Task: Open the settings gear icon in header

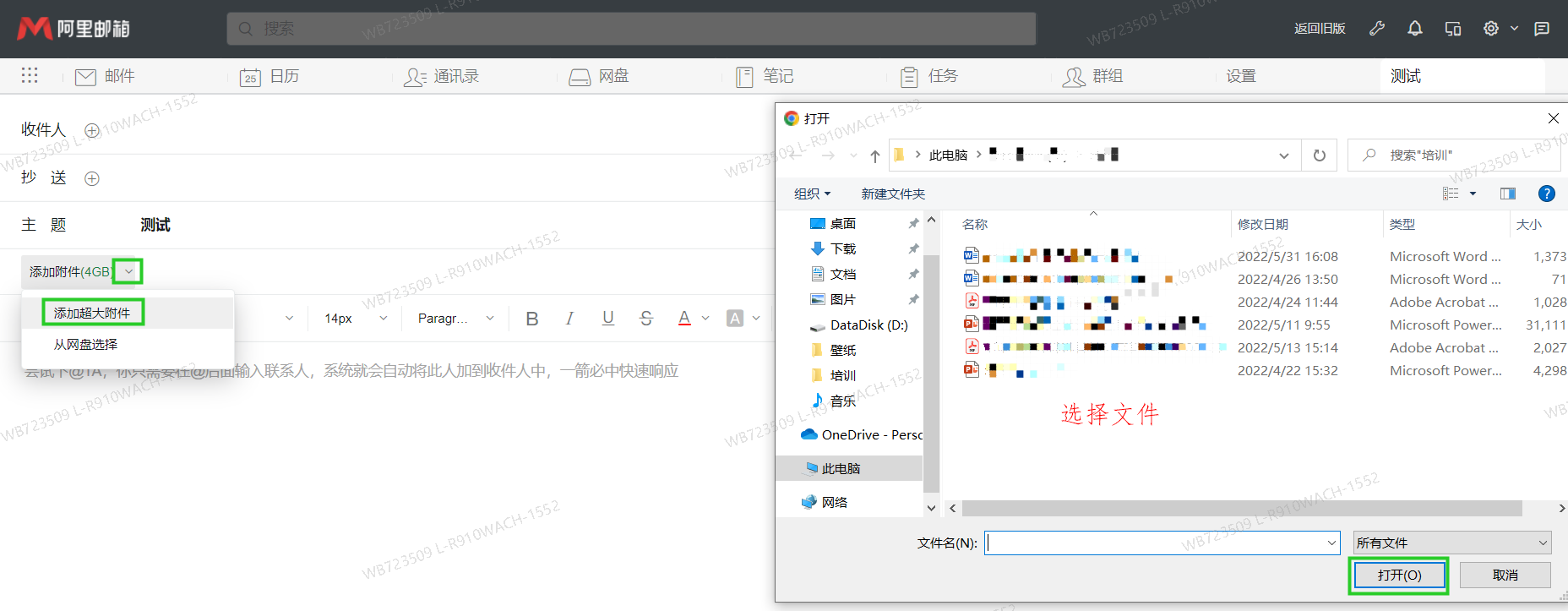Action: pos(1491,29)
